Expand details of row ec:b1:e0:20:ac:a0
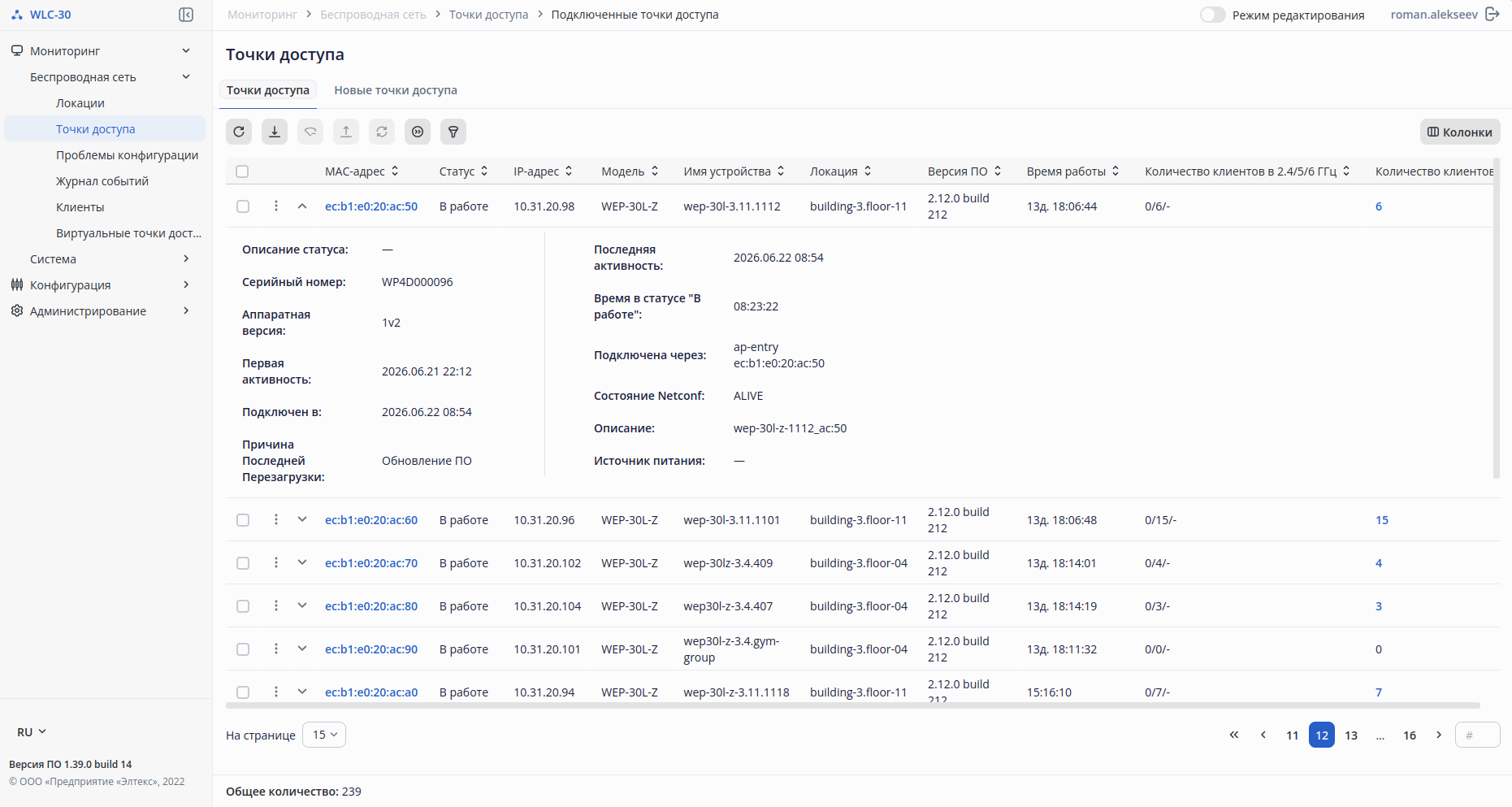The width and height of the screenshot is (1512, 807). [302, 692]
